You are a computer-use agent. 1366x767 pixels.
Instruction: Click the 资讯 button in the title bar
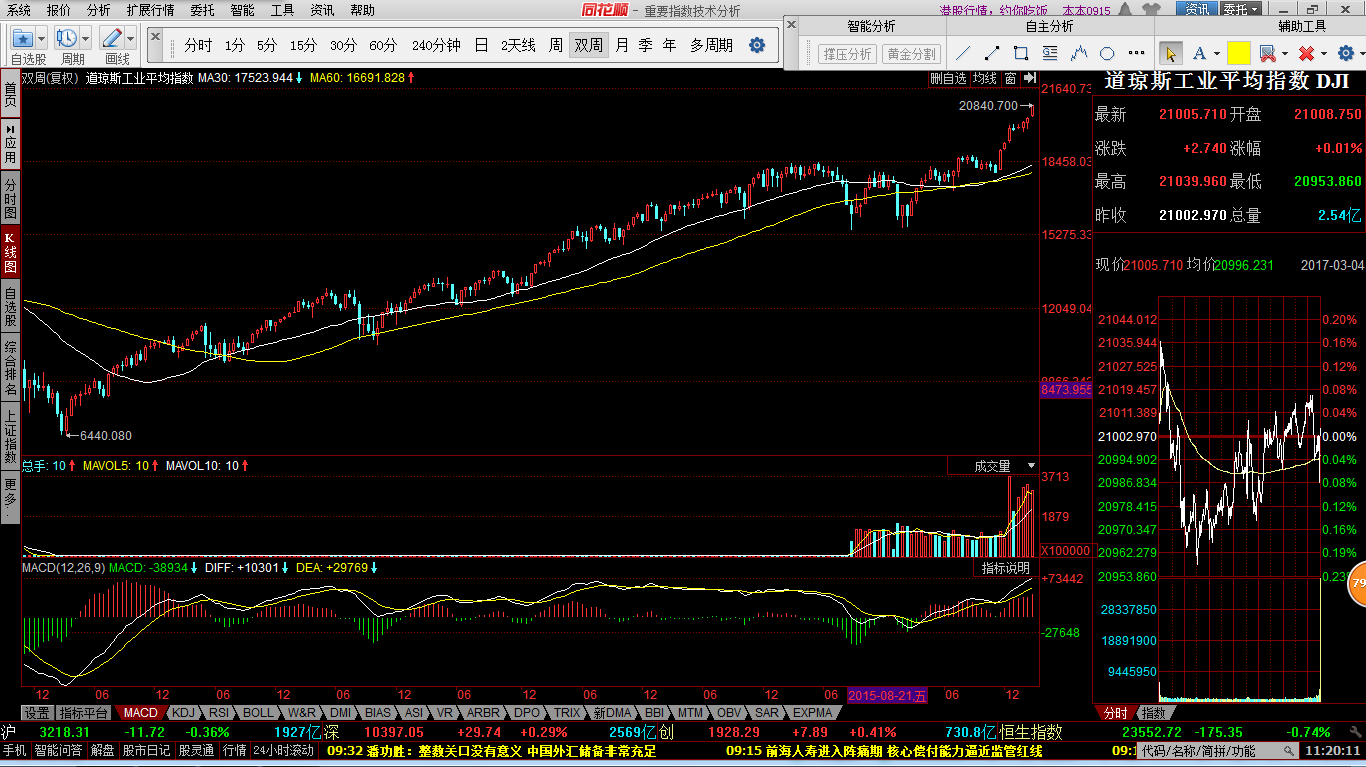point(1197,10)
